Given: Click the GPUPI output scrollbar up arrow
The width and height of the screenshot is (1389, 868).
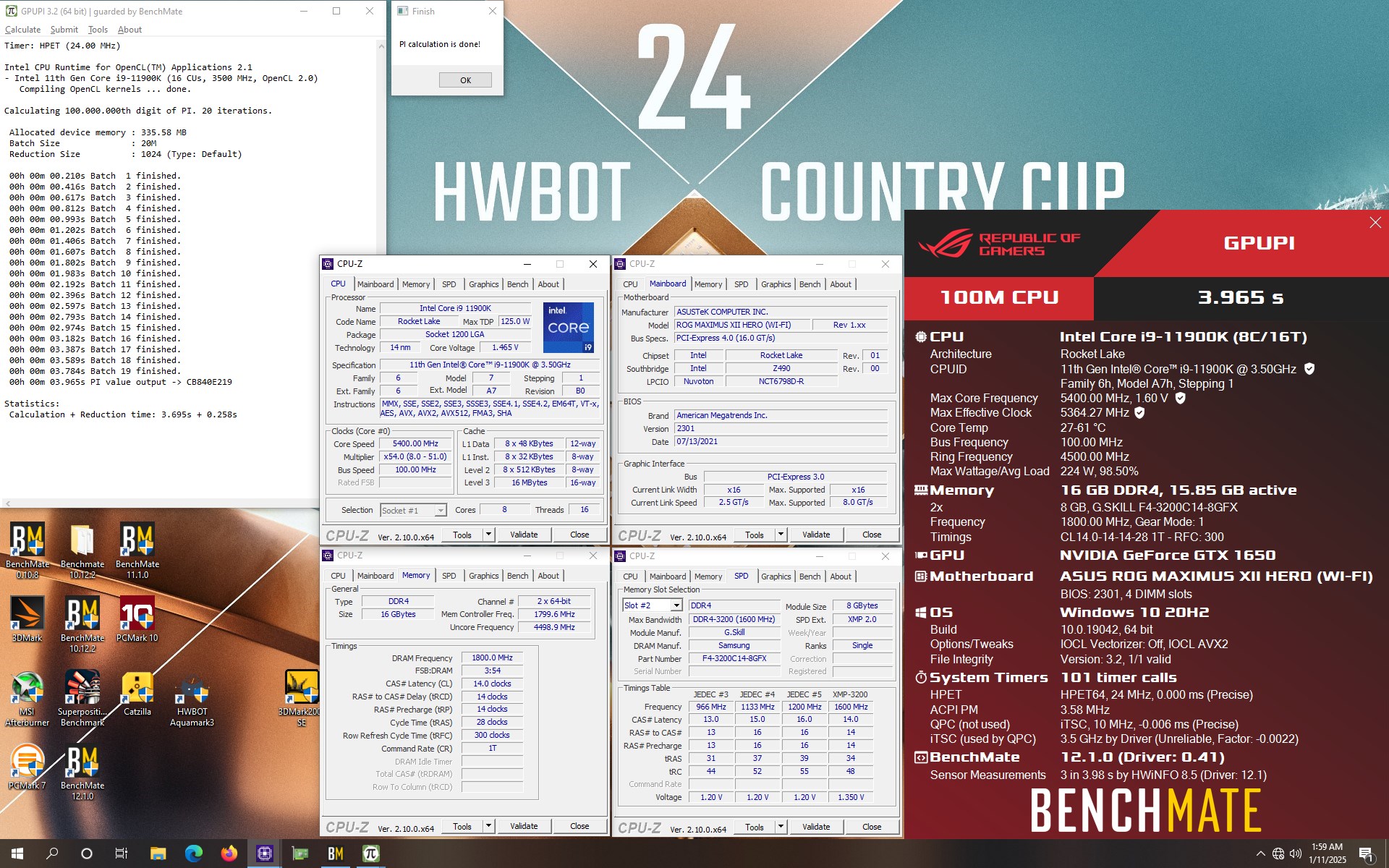Looking at the screenshot, I should tap(381, 46).
